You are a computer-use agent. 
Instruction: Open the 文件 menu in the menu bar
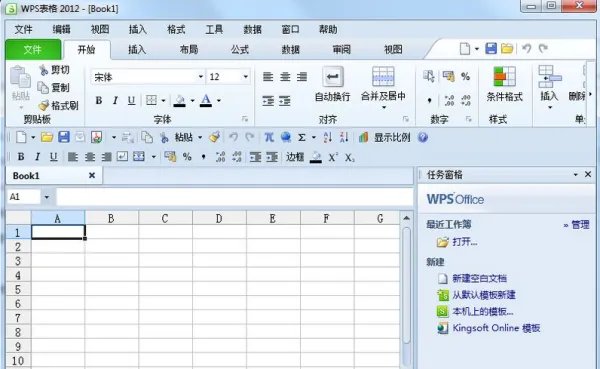click(x=23, y=29)
